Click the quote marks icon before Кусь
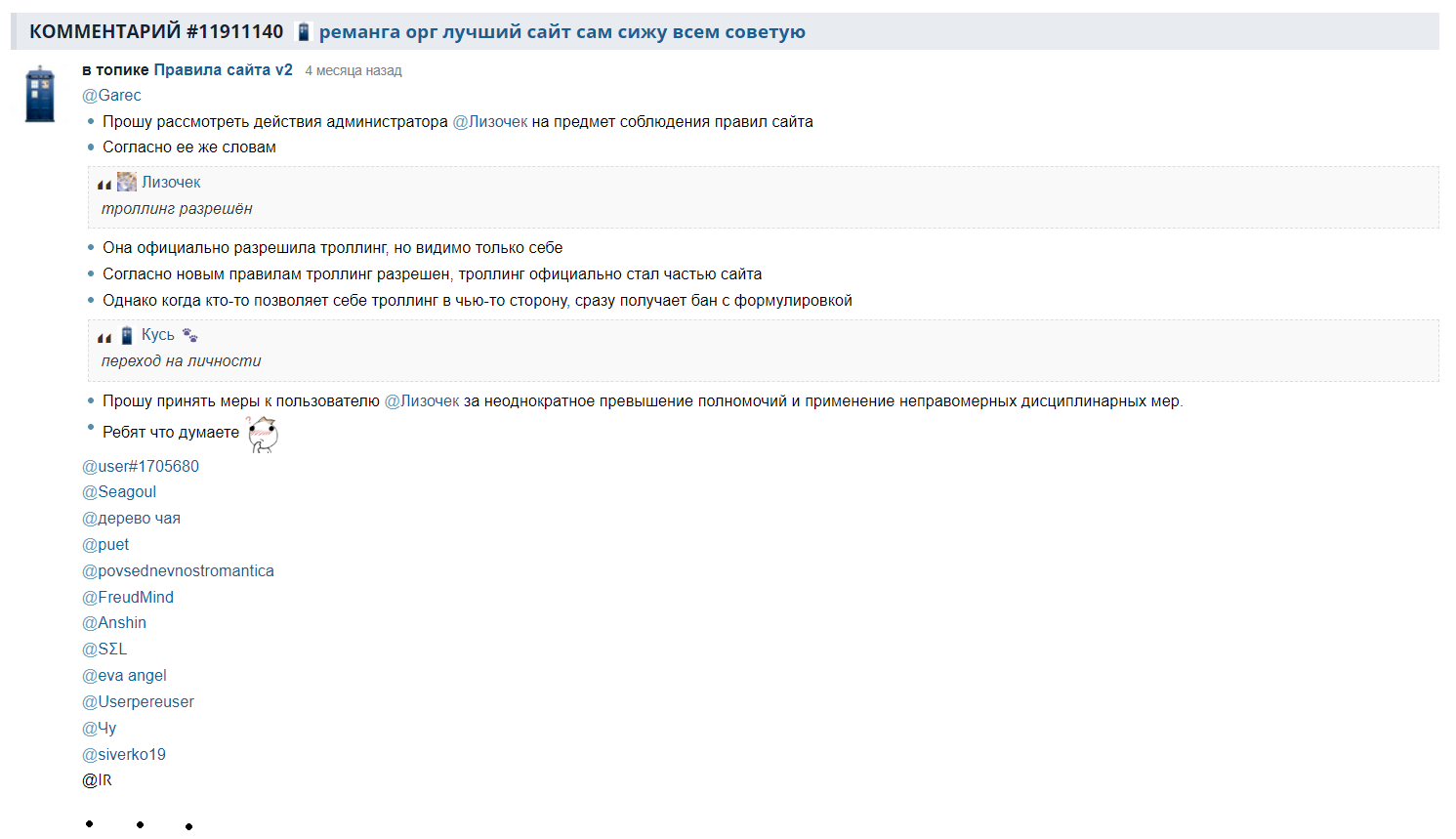 pos(104,337)
